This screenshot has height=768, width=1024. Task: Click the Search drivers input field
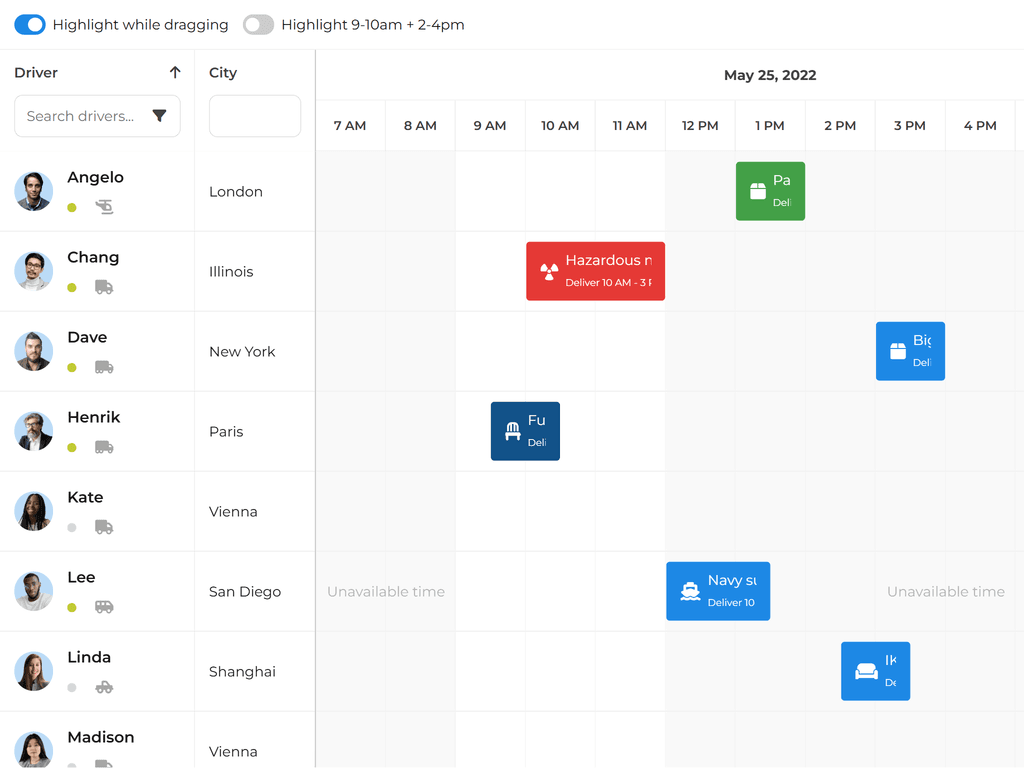(80, 116)
